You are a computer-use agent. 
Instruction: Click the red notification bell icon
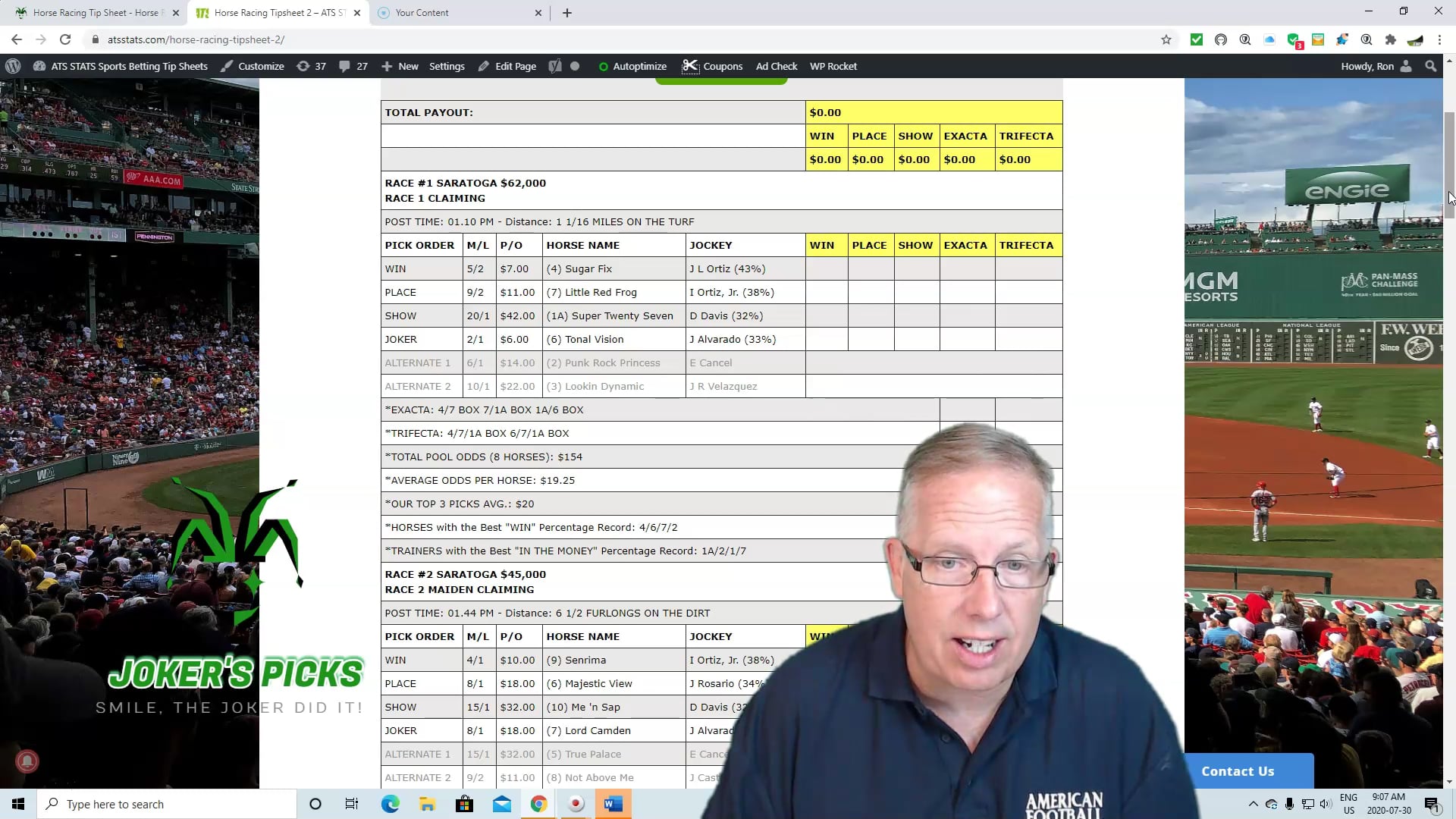(x=27, y=761)
